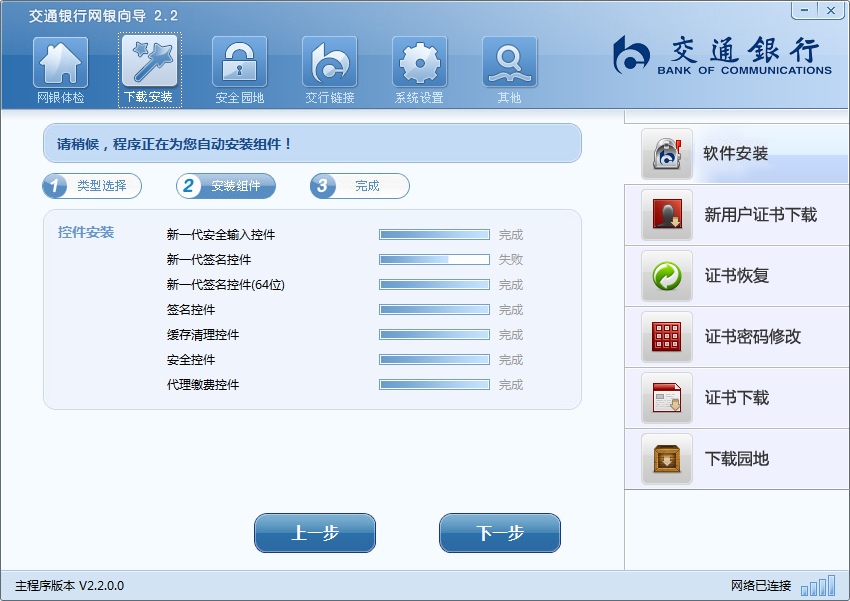Close the 网银向导 window
850x601 pixels.
[x=830, y=10]
